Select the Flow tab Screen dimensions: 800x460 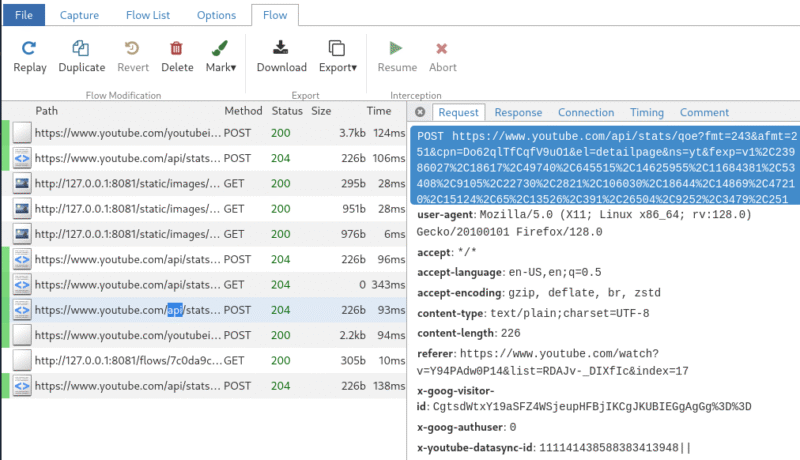click(x=275, y=15)
